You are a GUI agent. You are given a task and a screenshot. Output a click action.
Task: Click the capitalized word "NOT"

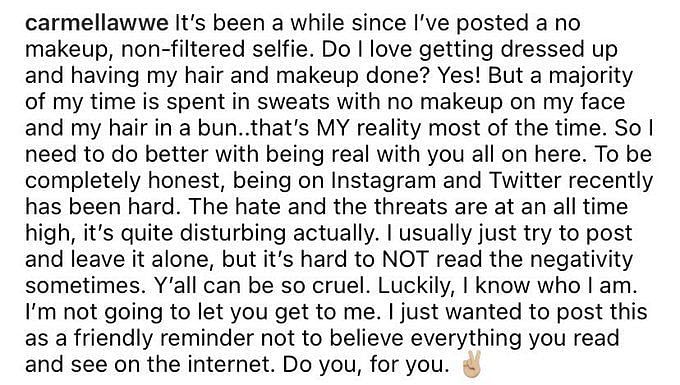click(x=407, y=259)
